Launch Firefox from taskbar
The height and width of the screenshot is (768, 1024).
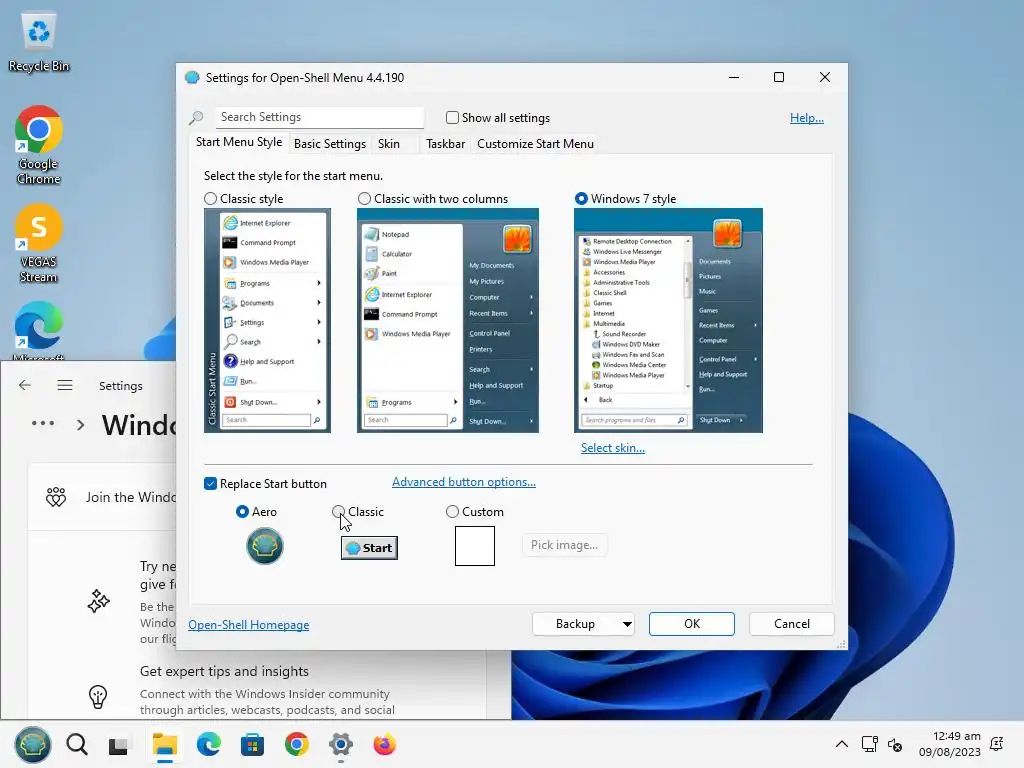pyautogui.click(x=385, y=744)
